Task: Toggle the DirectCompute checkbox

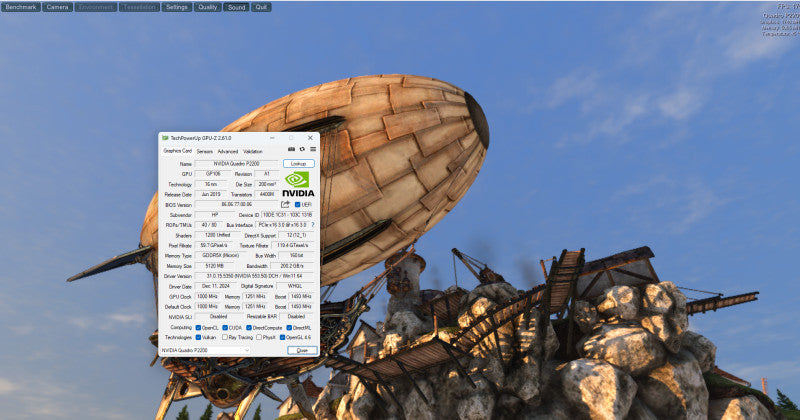Action: [x=249, y=328]
